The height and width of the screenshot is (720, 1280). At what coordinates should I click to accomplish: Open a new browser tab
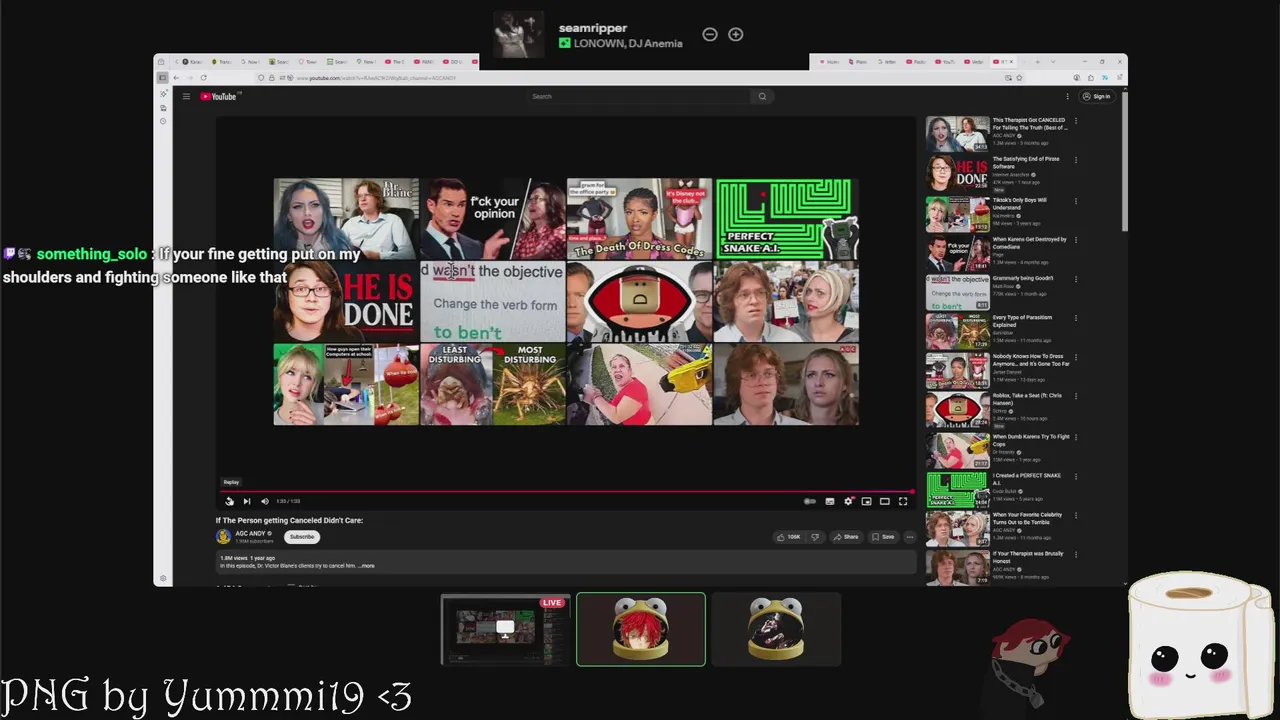(x=1038, y=62)
